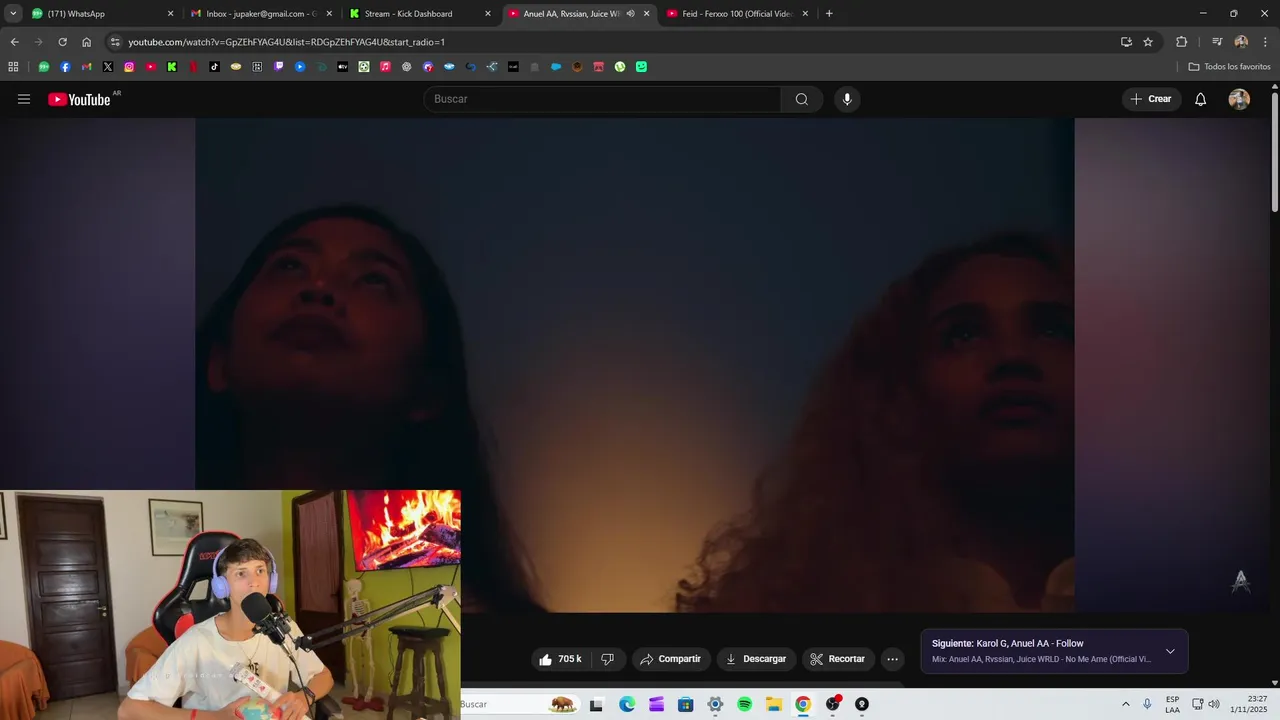The height and width of the screenshot is (720, 1280).
Task: Switch to the Feid - Ferxxo 100 tab
Action: tap(738, 14)
